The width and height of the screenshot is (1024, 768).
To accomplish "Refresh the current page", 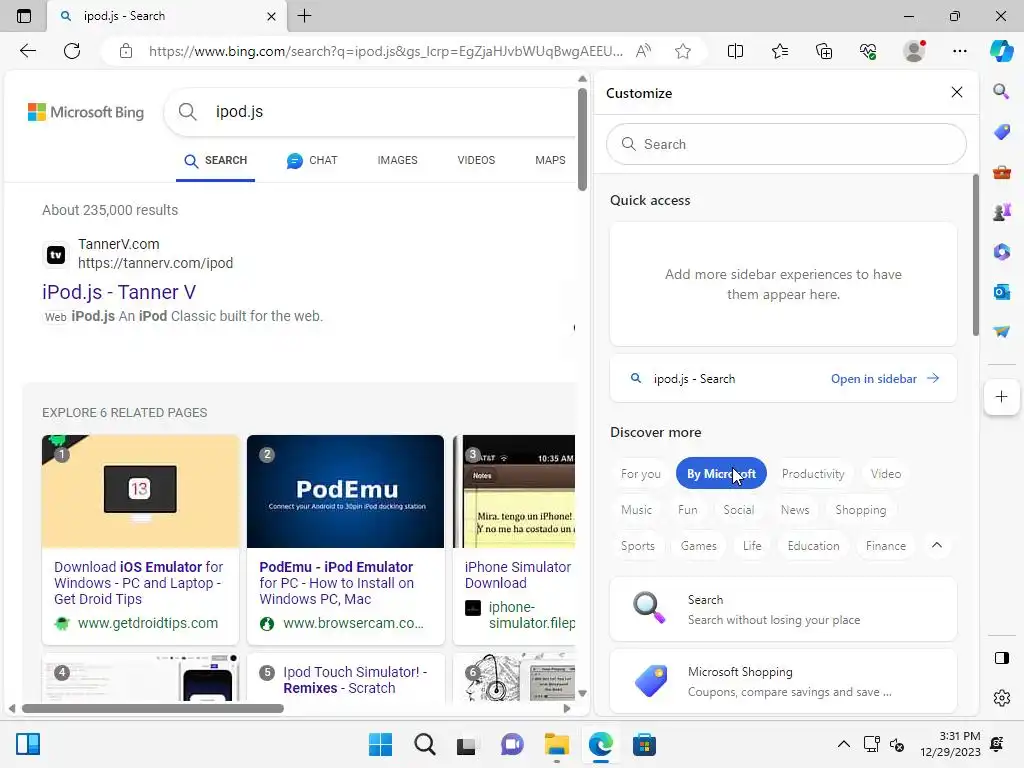I will pyautogui.click(x=72, y=51).
